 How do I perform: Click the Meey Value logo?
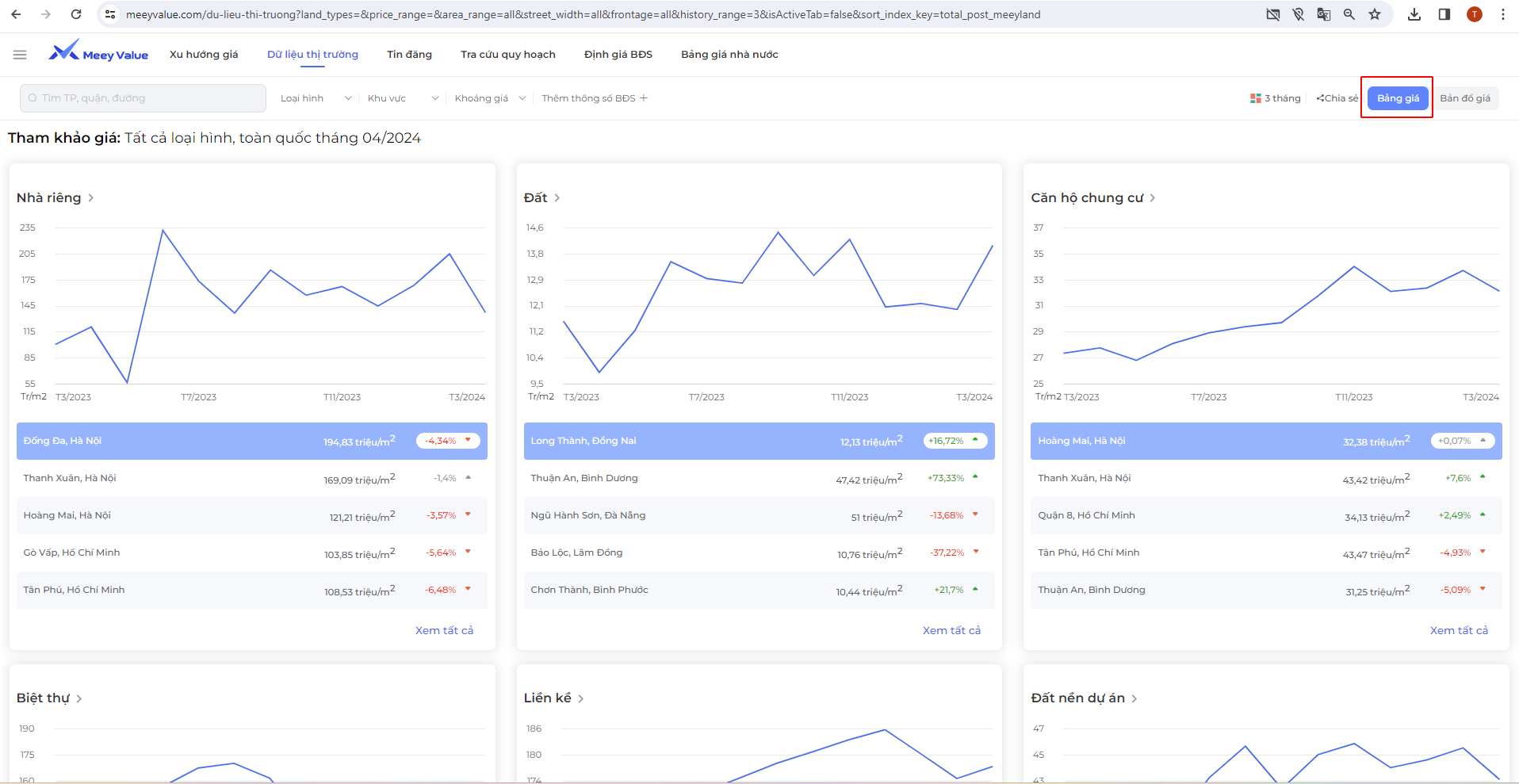98,52
